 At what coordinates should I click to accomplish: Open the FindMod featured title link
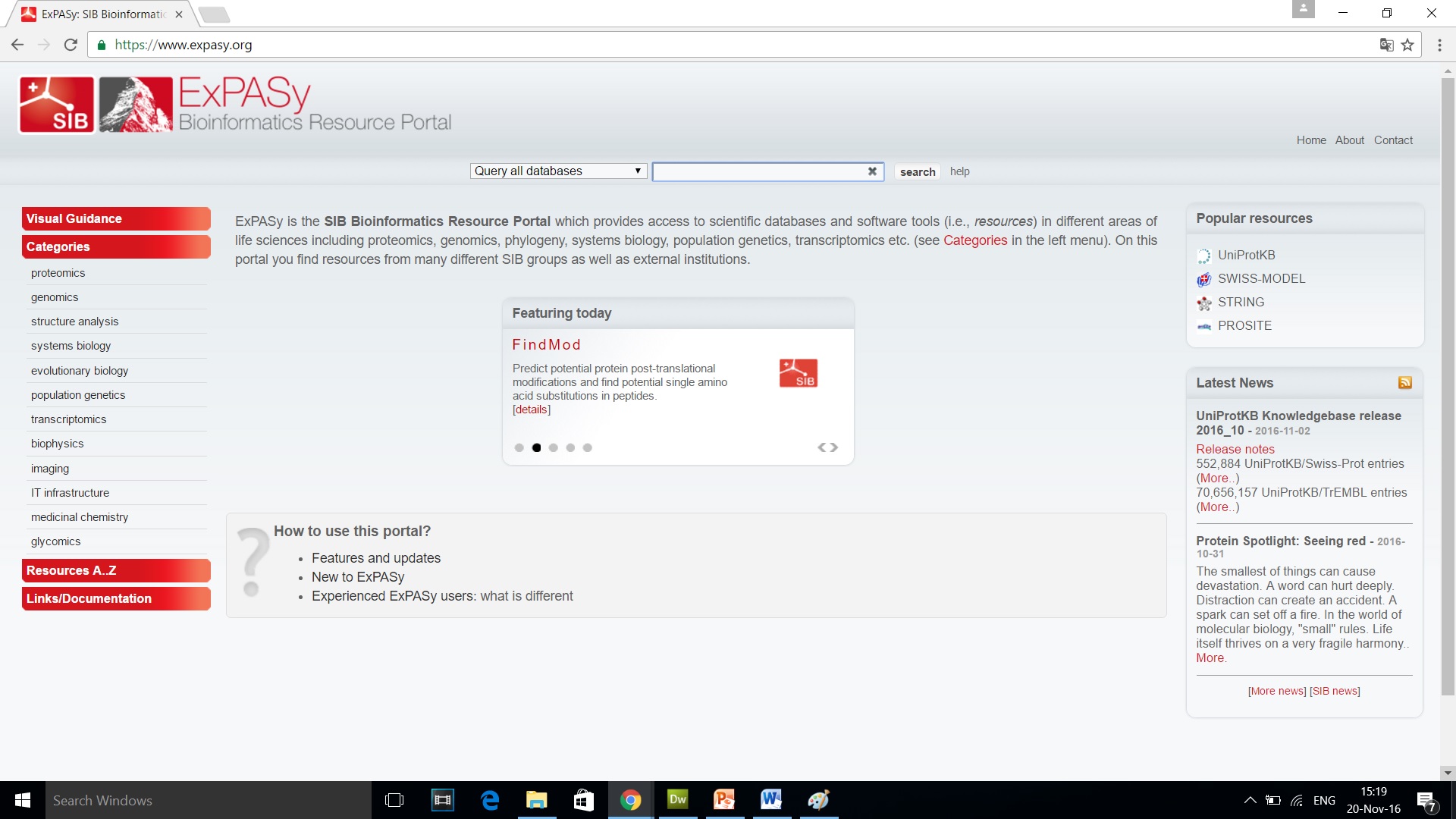(x=547, y=344)
